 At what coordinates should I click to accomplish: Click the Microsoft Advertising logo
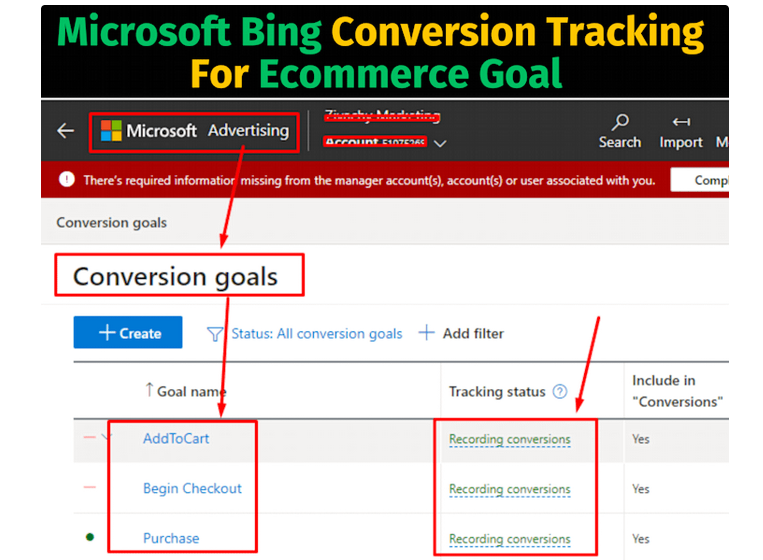tap(195, 131)
